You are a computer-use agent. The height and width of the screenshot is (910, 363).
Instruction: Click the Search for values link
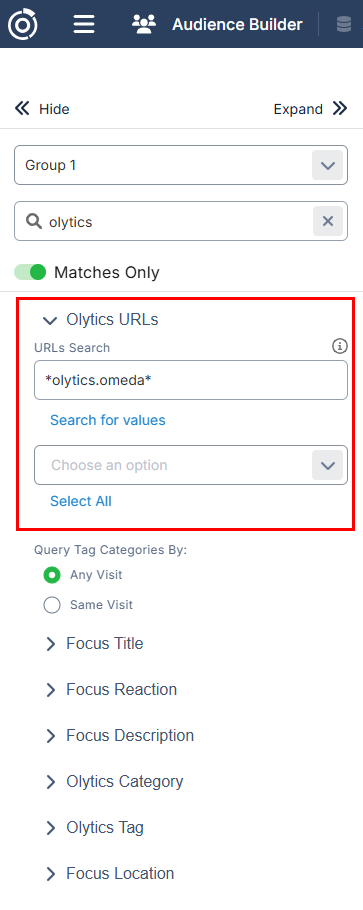click(x=107, y=420)
